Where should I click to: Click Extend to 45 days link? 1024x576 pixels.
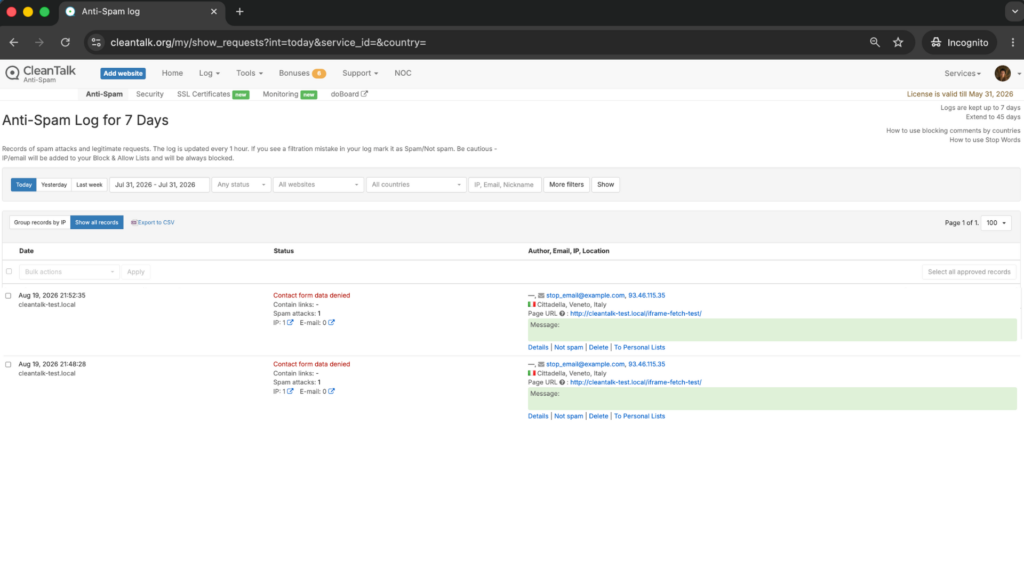point(993,117)
